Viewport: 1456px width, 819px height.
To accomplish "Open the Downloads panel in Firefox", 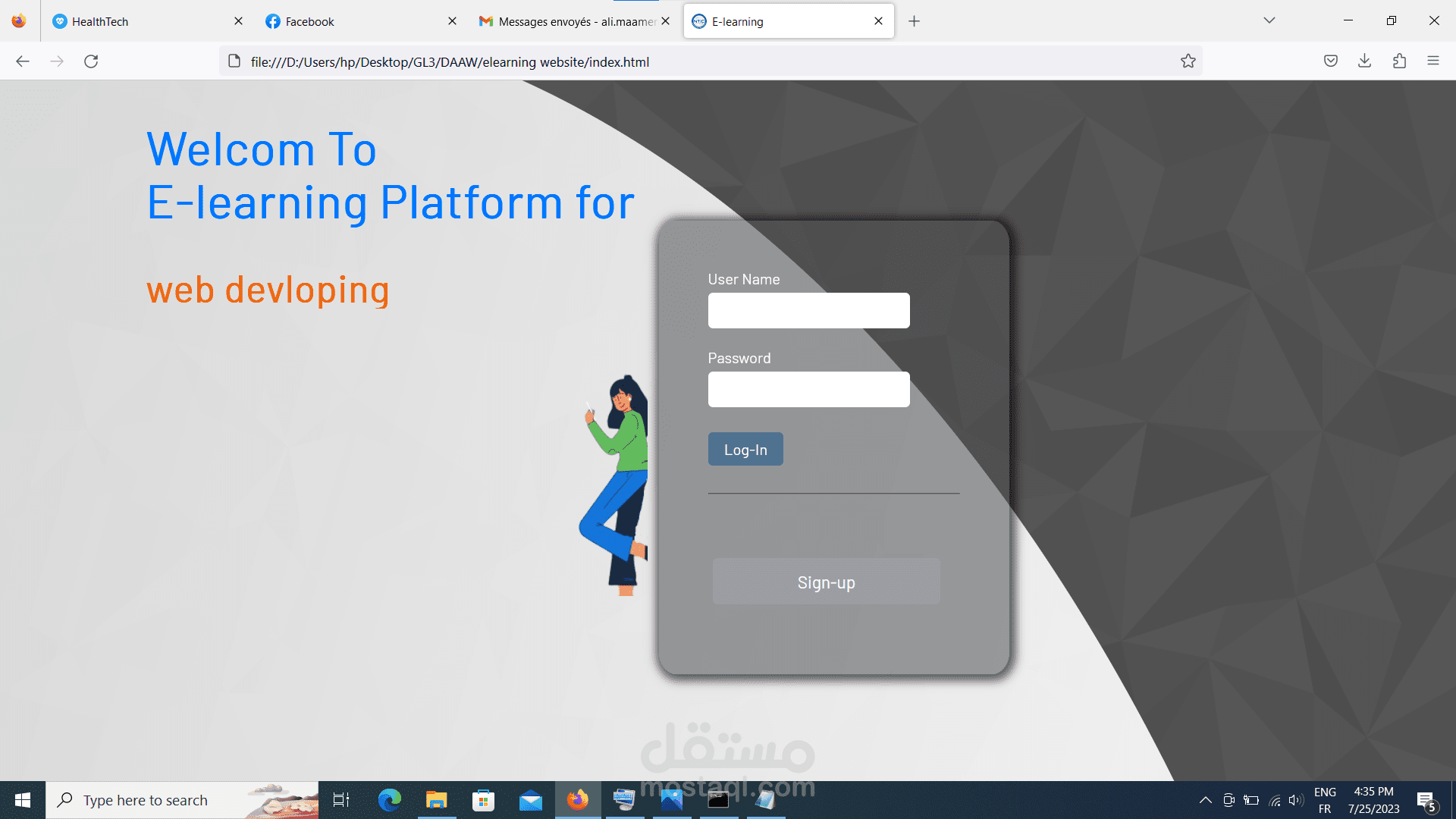I will click(x=1365, y=61).
